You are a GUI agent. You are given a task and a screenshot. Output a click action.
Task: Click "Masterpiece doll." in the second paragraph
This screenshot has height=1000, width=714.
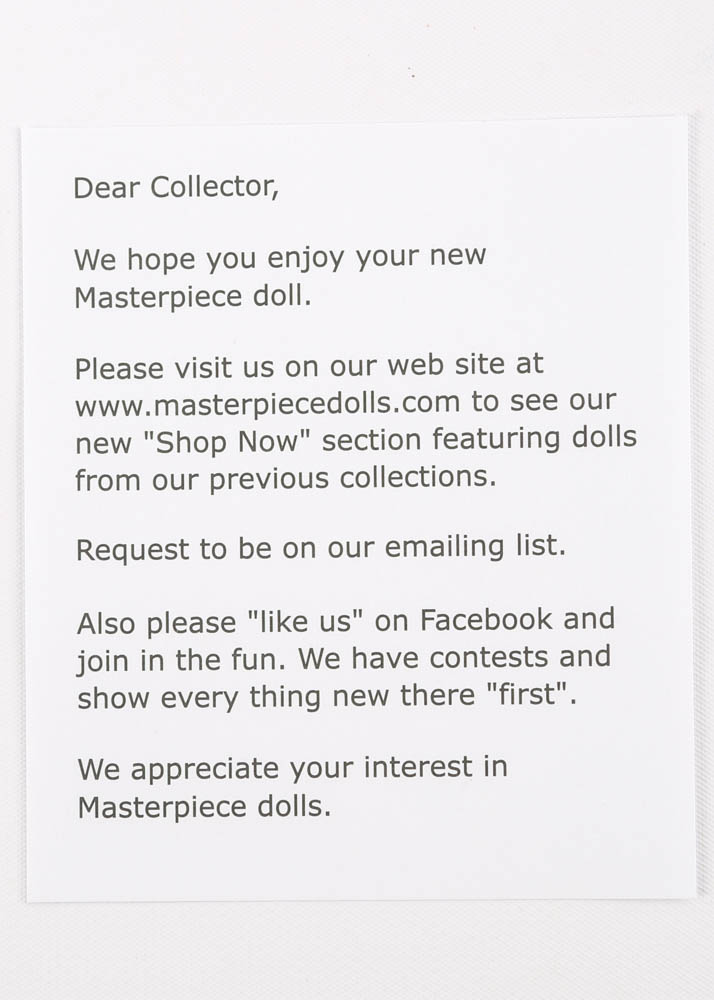193,297
